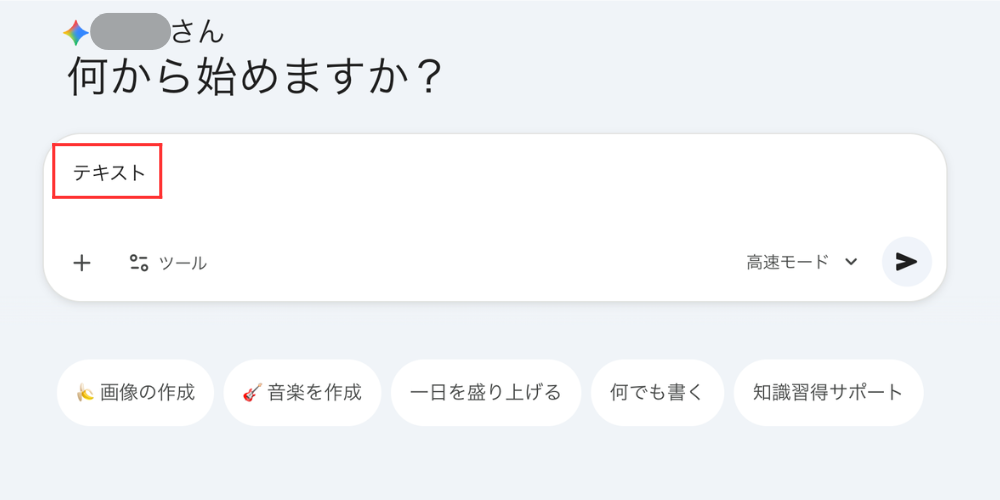Screen dimensions: 1000x500
Task: Click the 何から始めますか？ heading
Action: click(255, 78)
